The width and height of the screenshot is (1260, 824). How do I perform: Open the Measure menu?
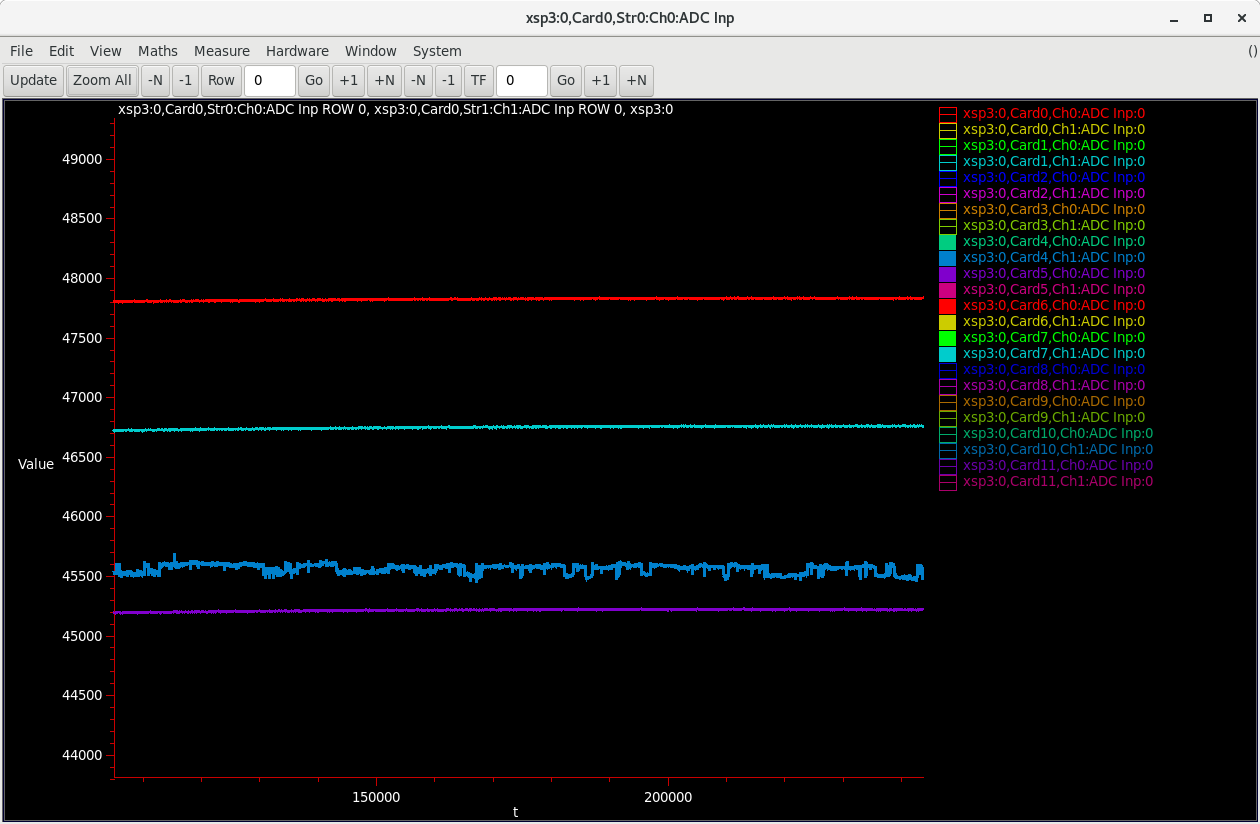[x=222, y=51]
